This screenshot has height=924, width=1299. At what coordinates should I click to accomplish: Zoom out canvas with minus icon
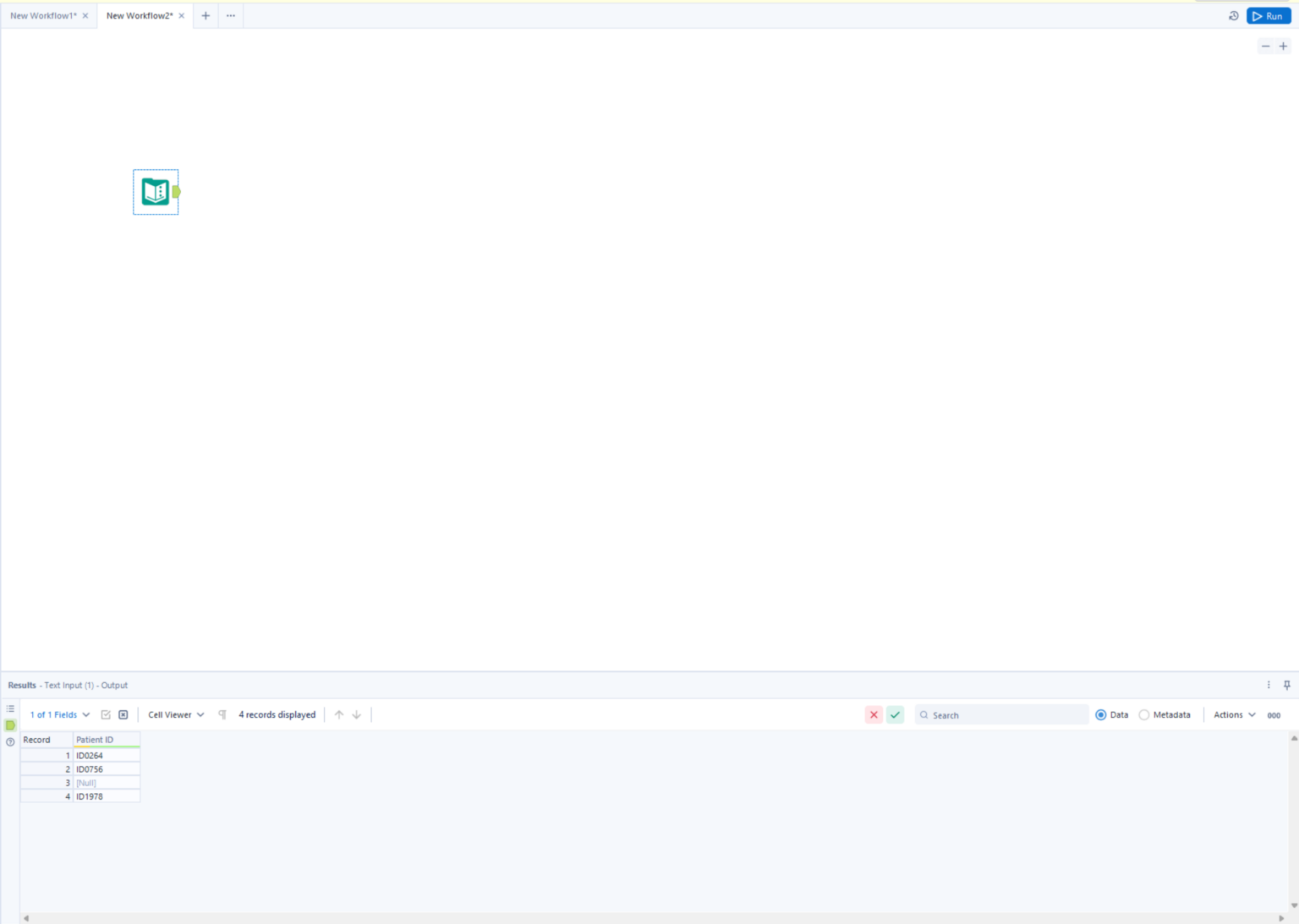coord(1265,46)
